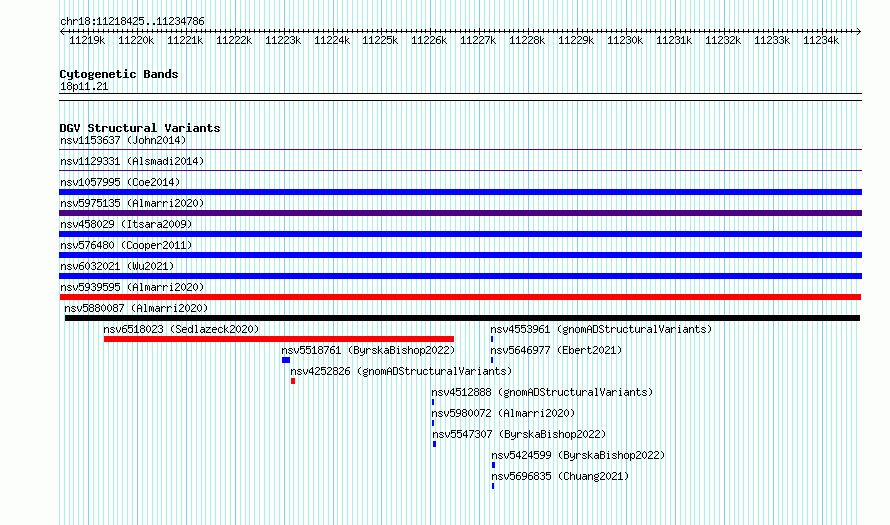Click the 11232k ruler position
Viewport: 890px width, 525px height.
click(x=723, y=40)
